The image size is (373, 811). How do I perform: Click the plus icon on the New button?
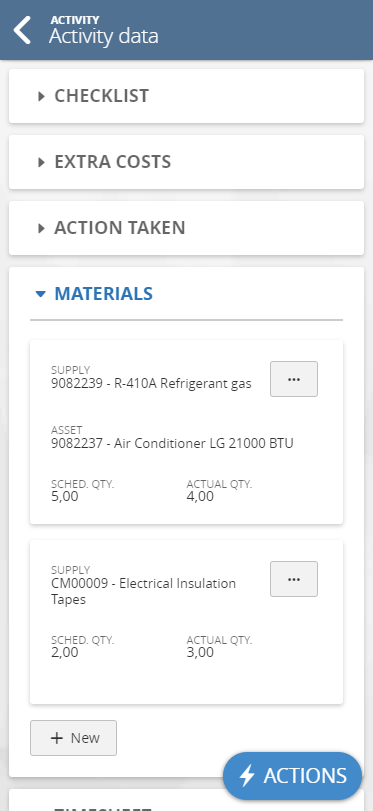click(x=56, y=738)
